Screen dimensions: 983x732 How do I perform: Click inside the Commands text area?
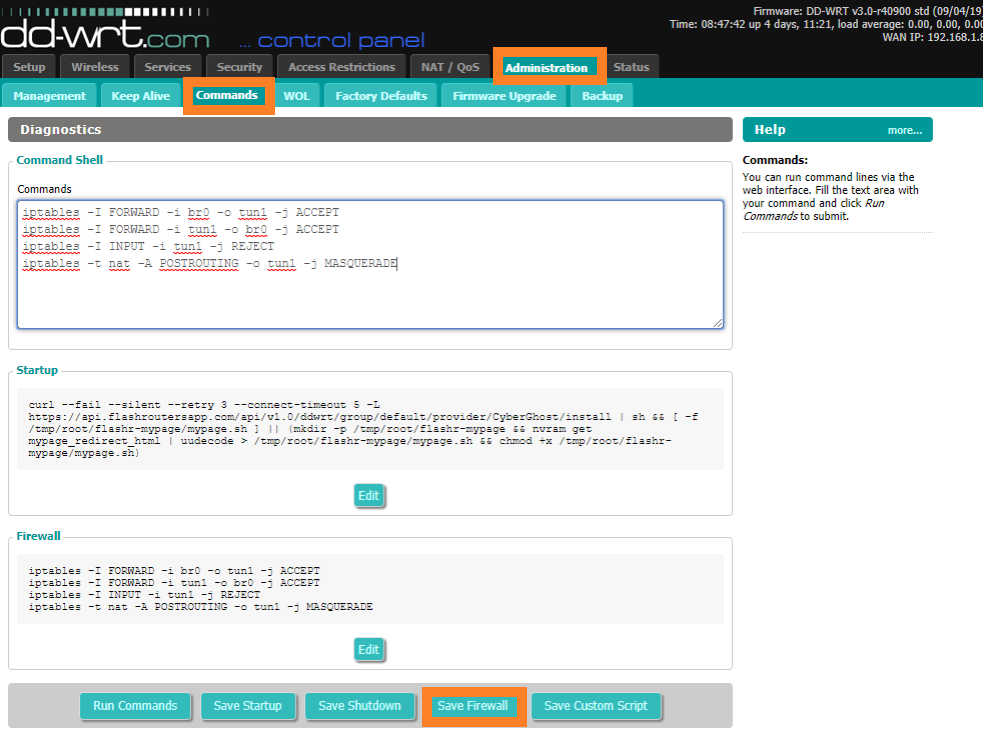pyautogui.click(x=371, y=264)
